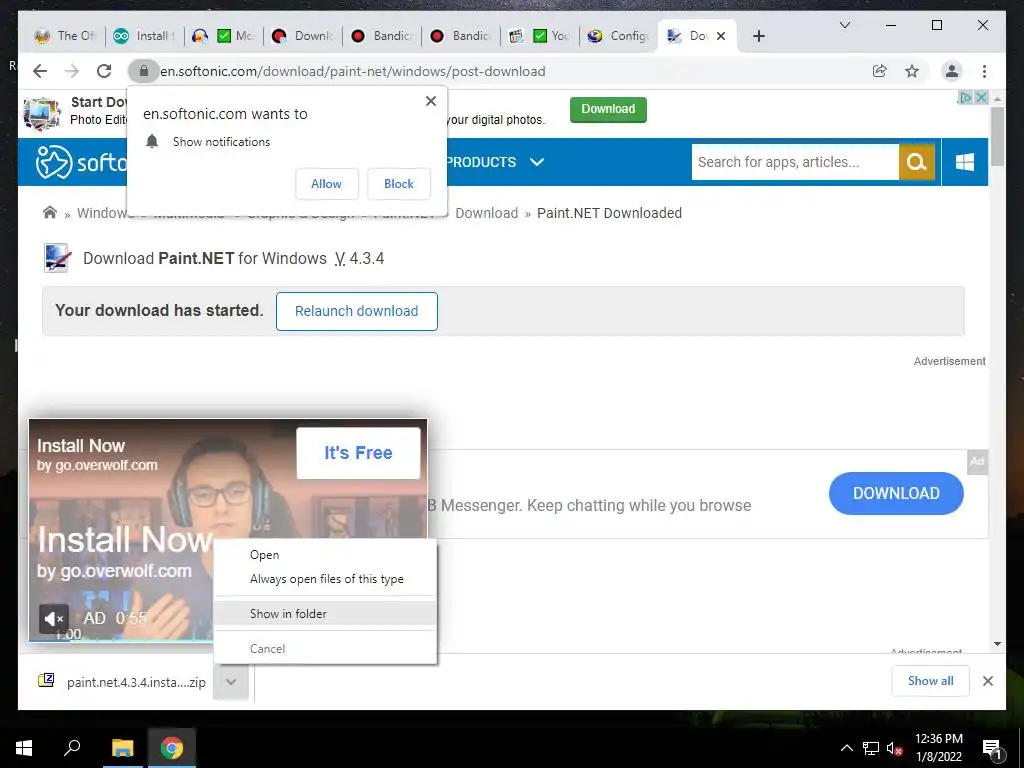Switch to the Install tab

pos(144,36)
